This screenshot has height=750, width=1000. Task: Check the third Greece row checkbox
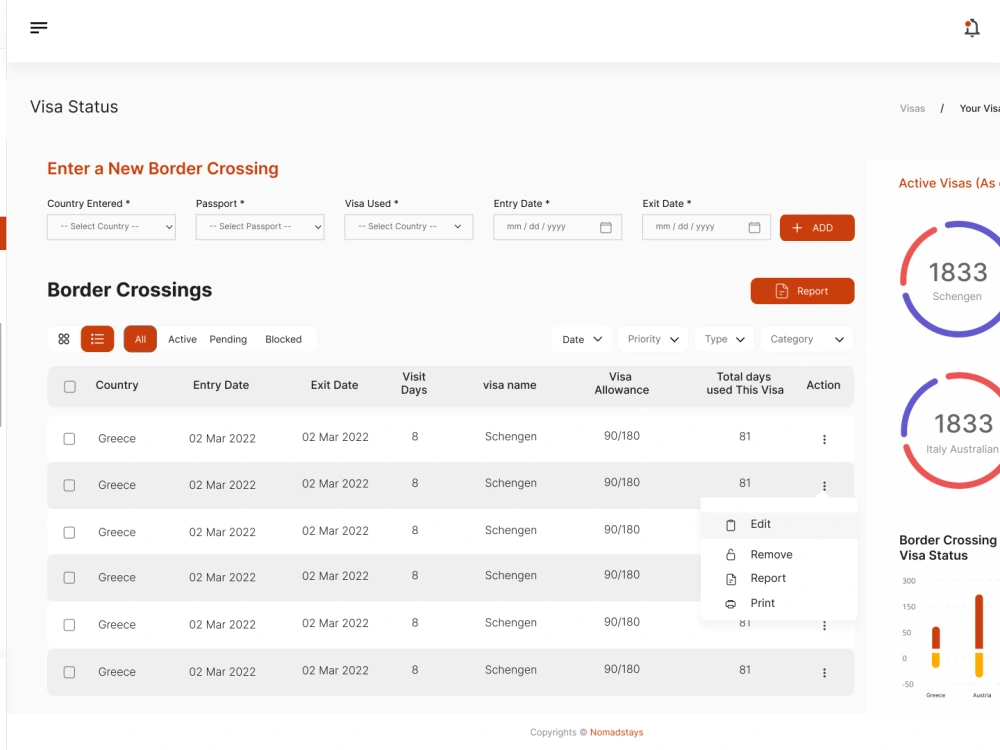pos(69,532)
